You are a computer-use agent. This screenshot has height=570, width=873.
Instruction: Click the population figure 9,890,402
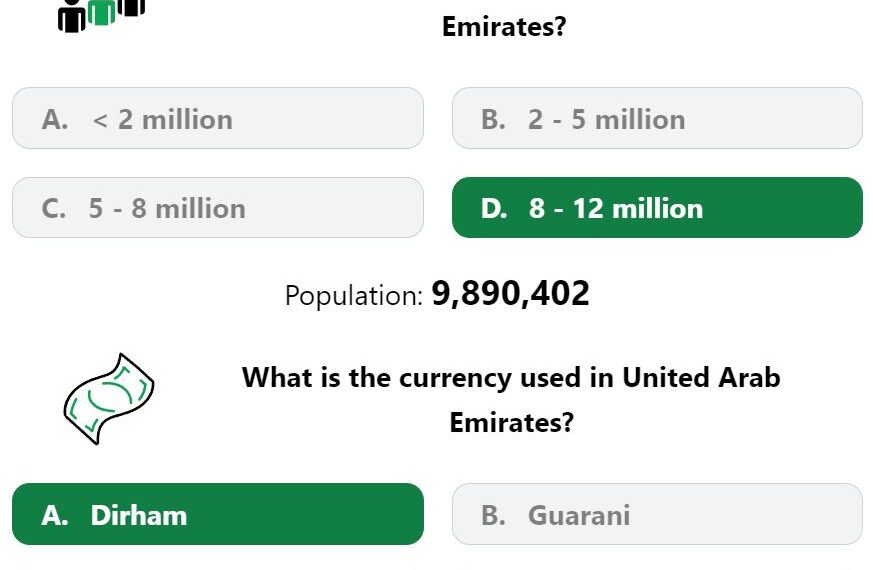pos(510,294)
